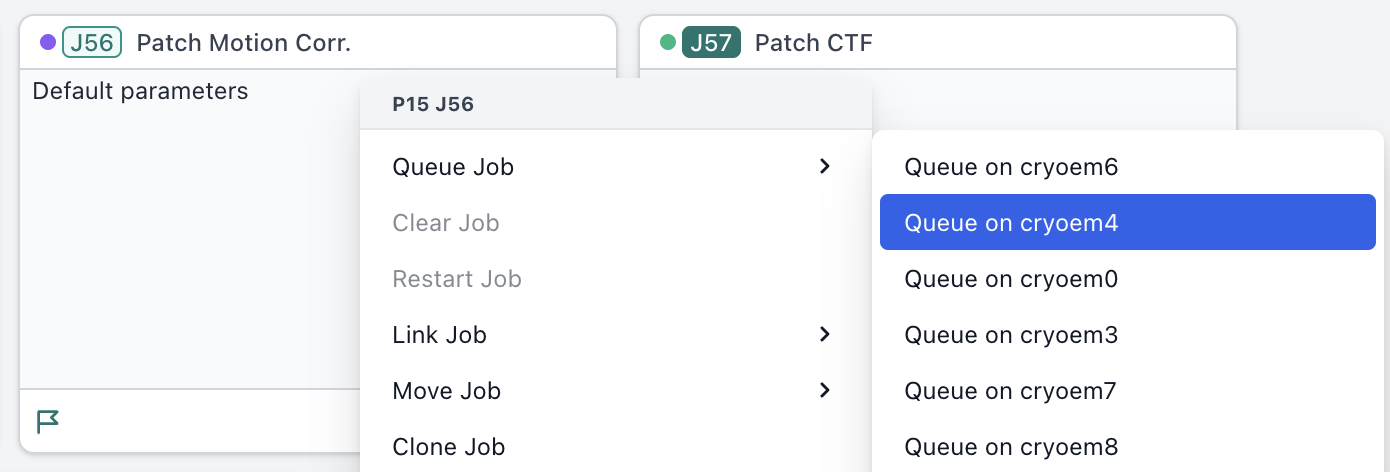Click the Link Job menu entry
This screenshot has height=472, width=1390.
440,334
